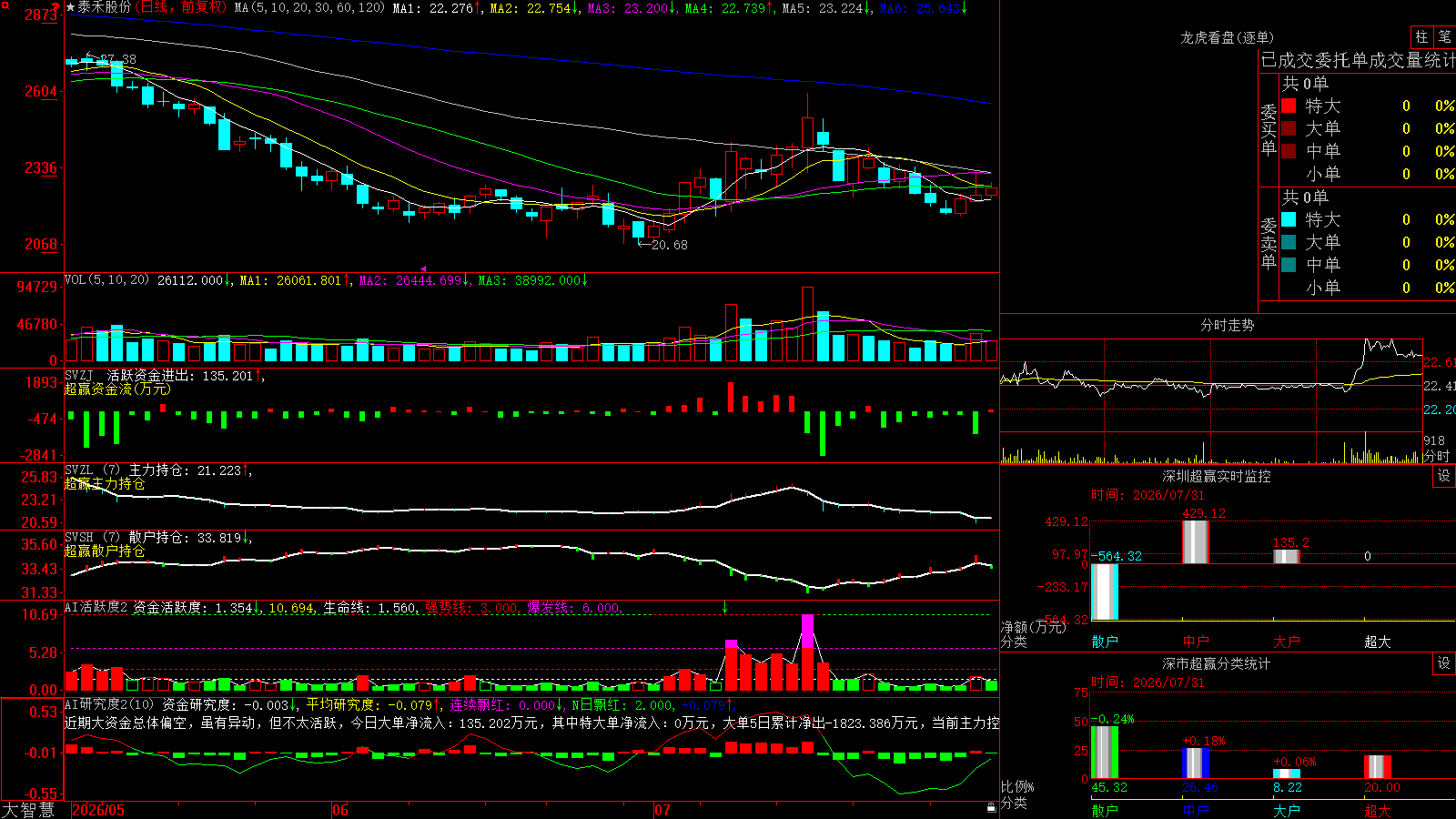Click the small red square corner icon

point(4,4)
